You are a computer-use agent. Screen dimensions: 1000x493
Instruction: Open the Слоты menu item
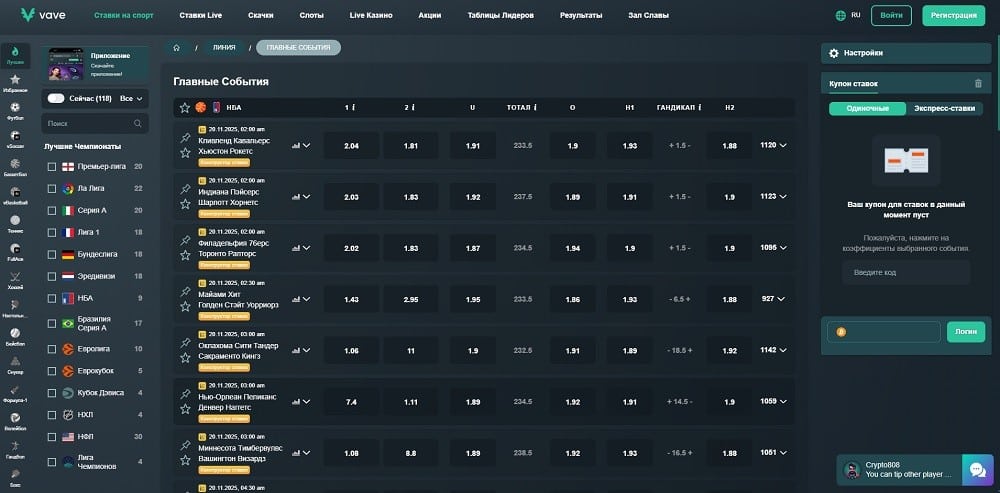pyautogui.click(x=311, y=15)
